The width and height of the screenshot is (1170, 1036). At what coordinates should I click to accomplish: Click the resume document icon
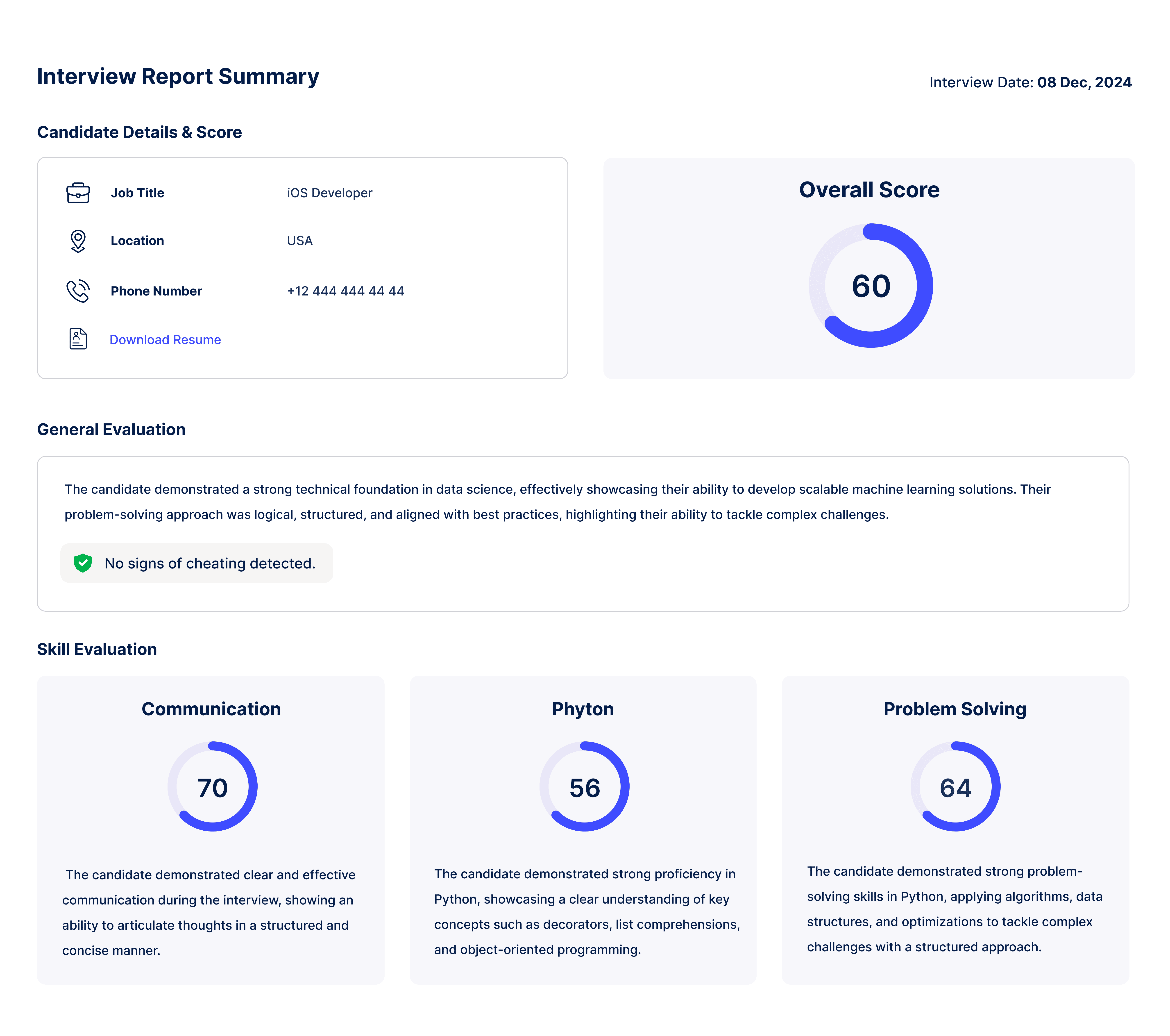pyautogui.click(x=78, y=339)
